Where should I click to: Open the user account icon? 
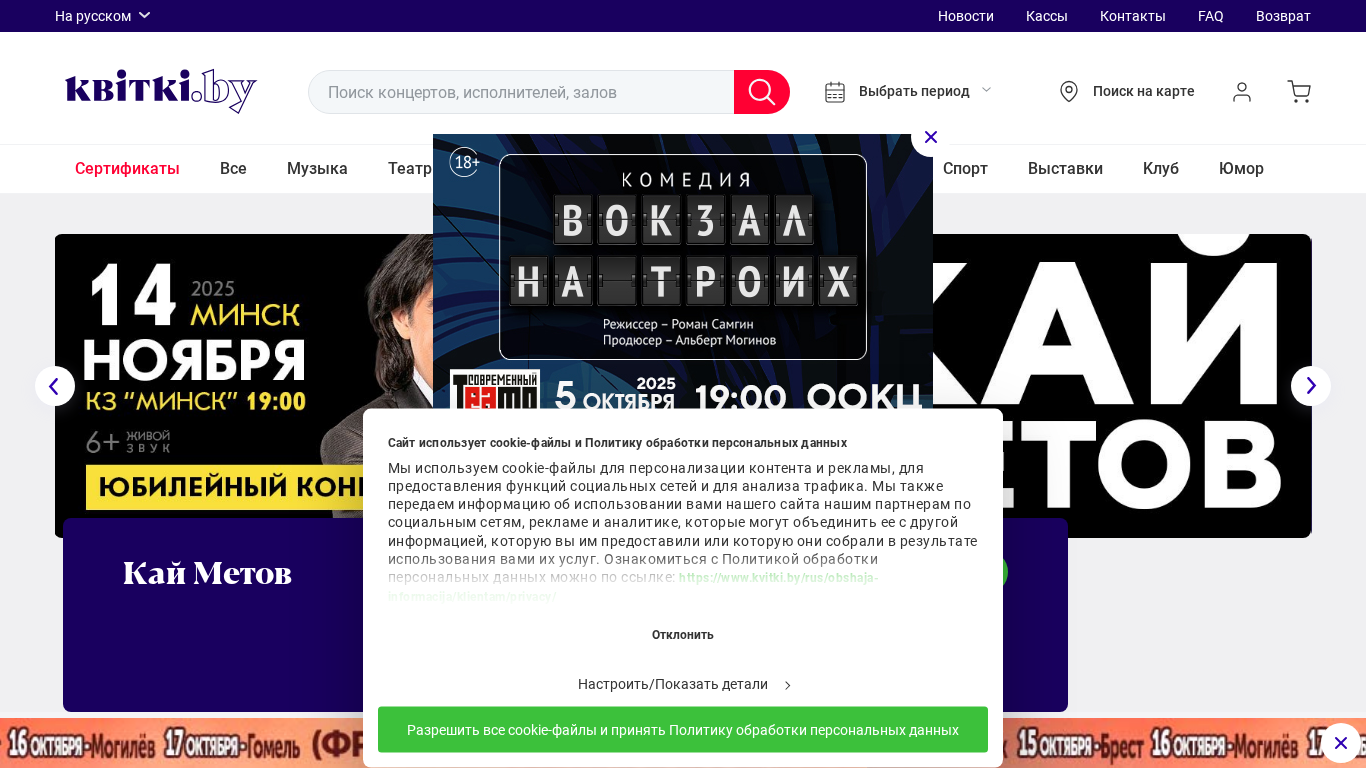1242,92
